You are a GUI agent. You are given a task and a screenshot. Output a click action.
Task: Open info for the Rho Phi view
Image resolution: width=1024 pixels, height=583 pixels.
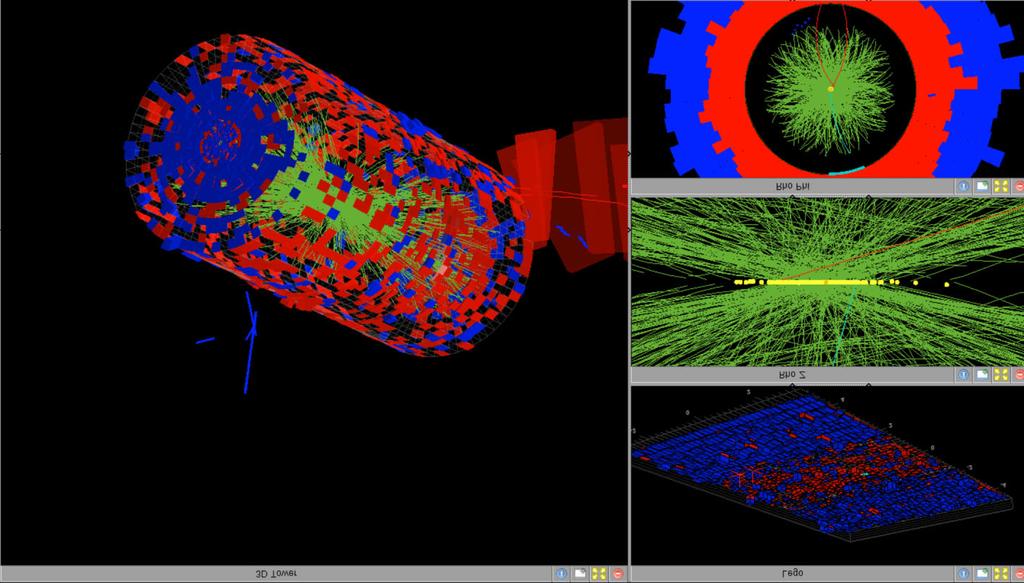pos(963,186)
